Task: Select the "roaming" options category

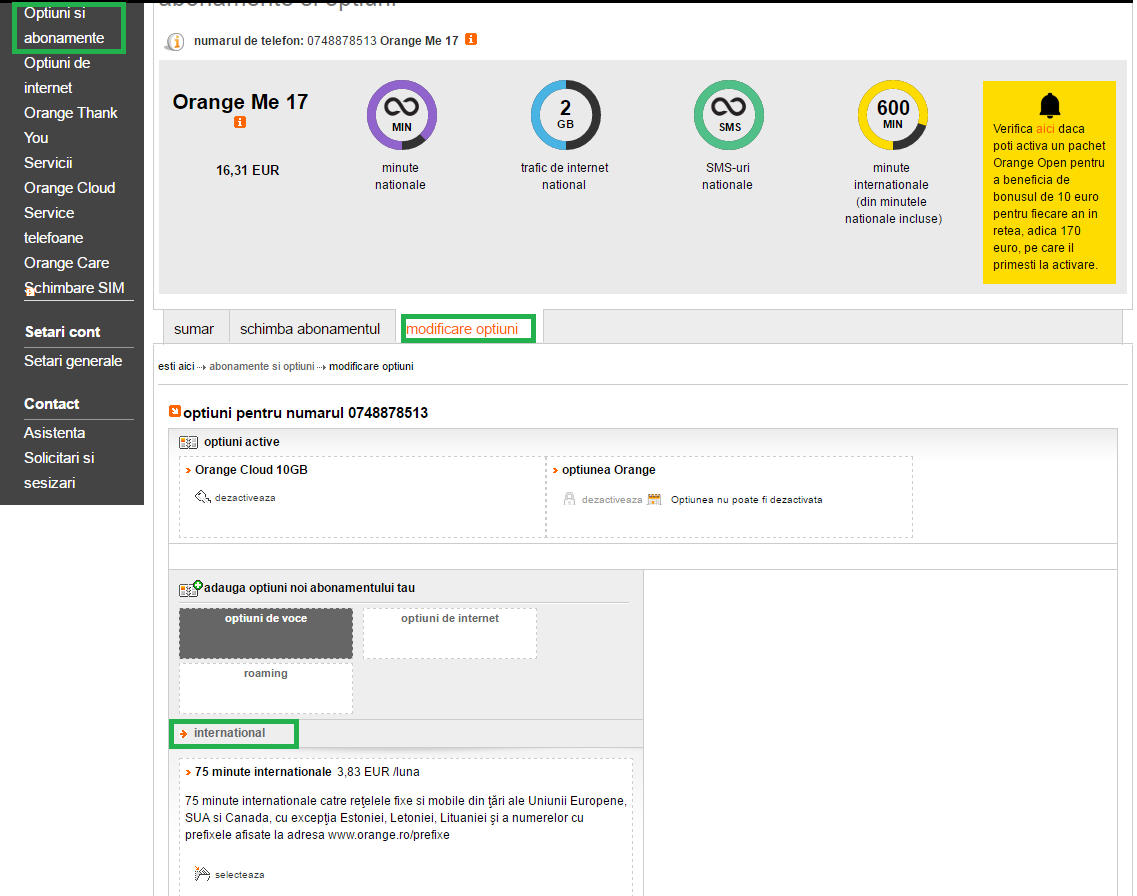Action: point(265,688)
